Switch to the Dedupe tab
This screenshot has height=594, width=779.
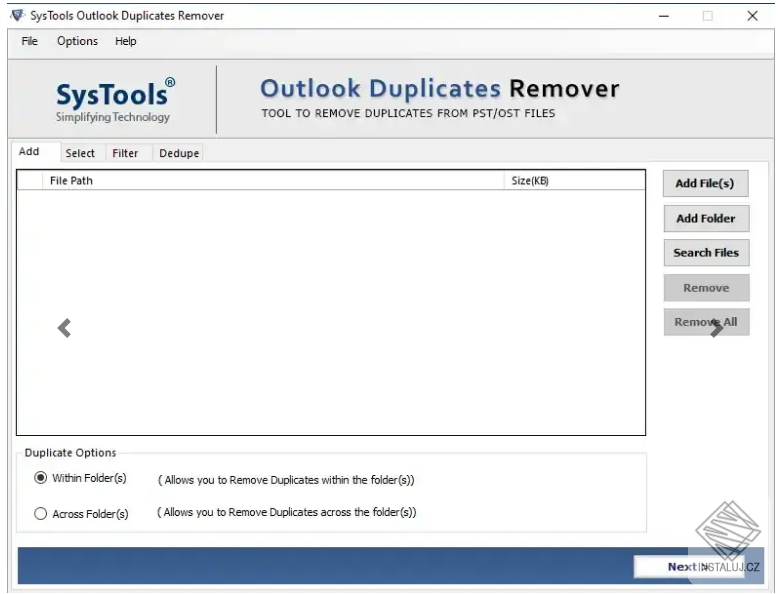click(179, 153)
